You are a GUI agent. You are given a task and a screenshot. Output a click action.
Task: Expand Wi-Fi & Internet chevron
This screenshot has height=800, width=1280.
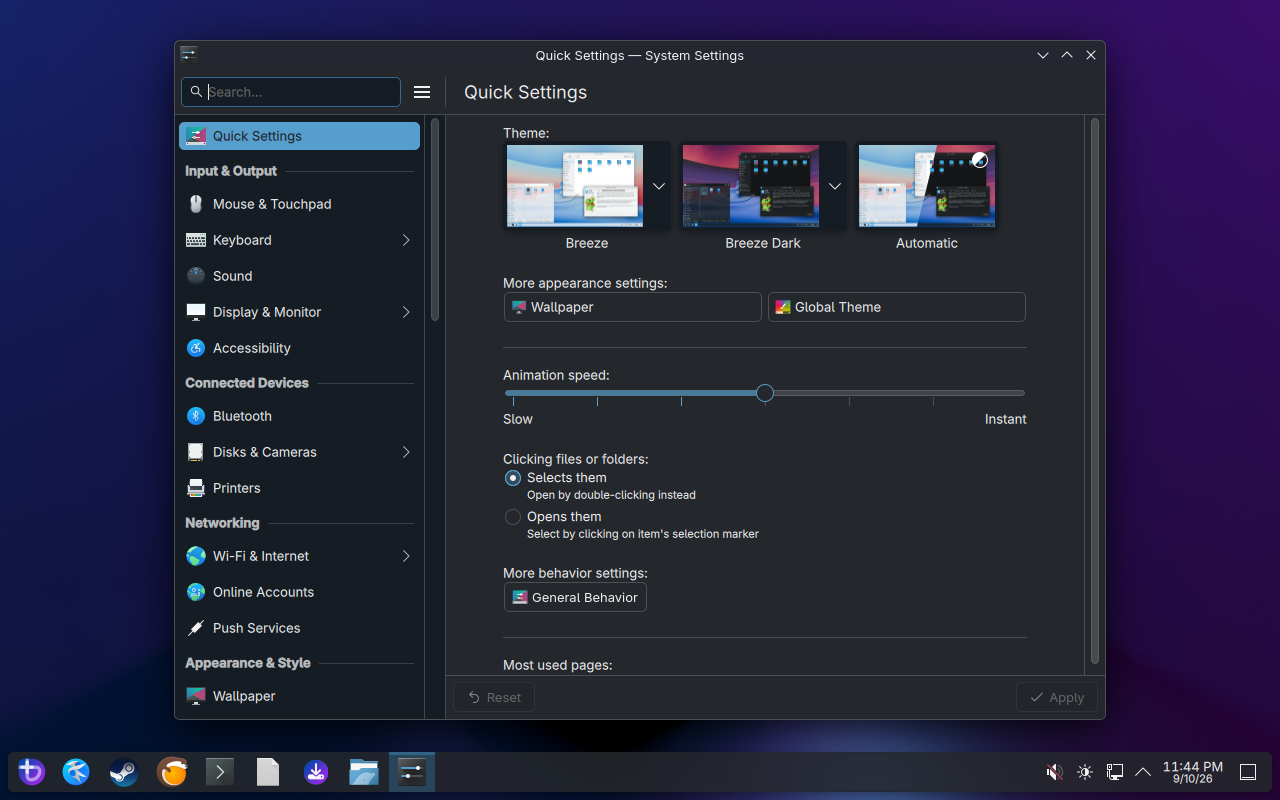[406, 556]
